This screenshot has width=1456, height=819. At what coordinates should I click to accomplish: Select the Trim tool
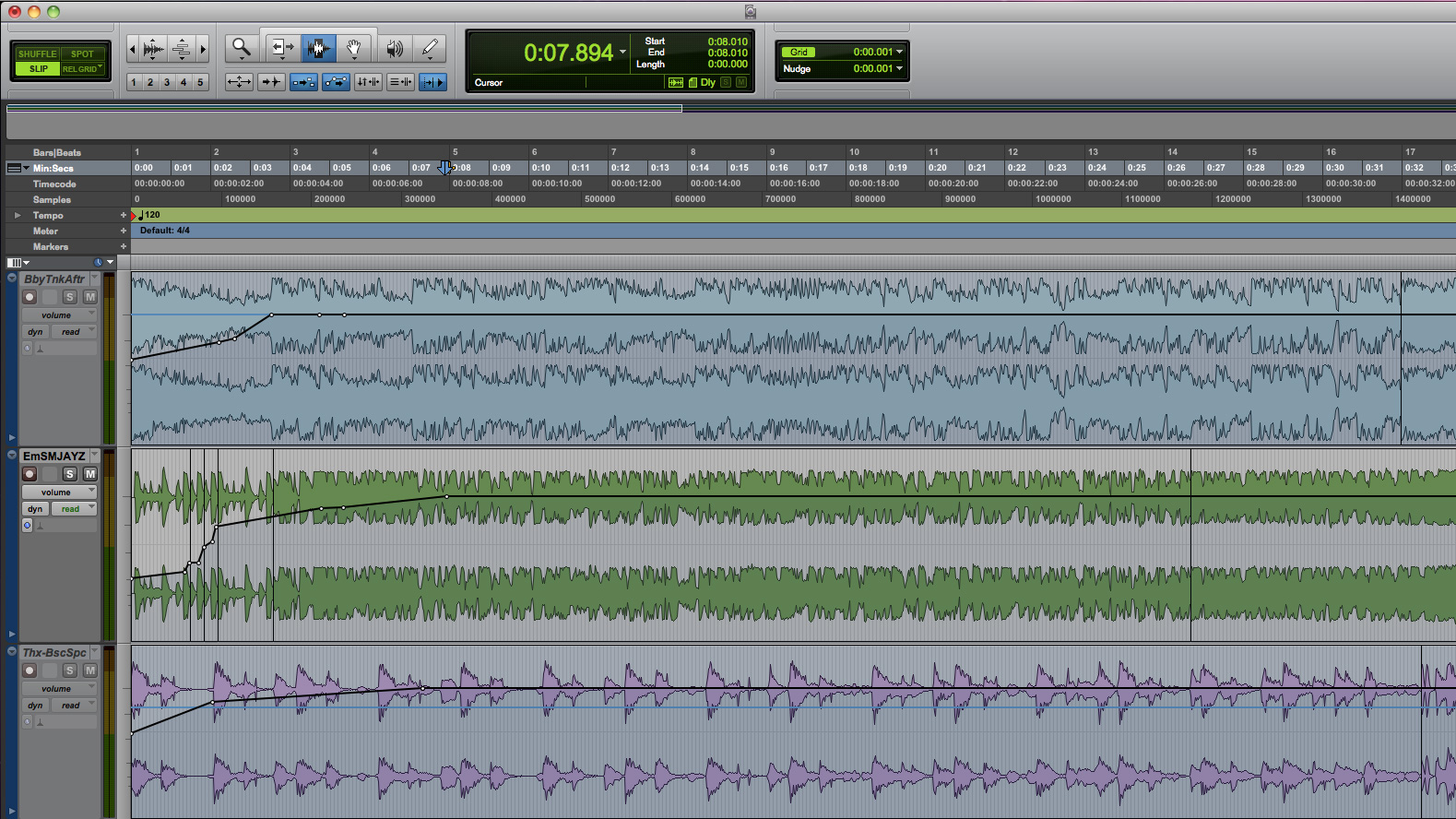coord(282,48)
